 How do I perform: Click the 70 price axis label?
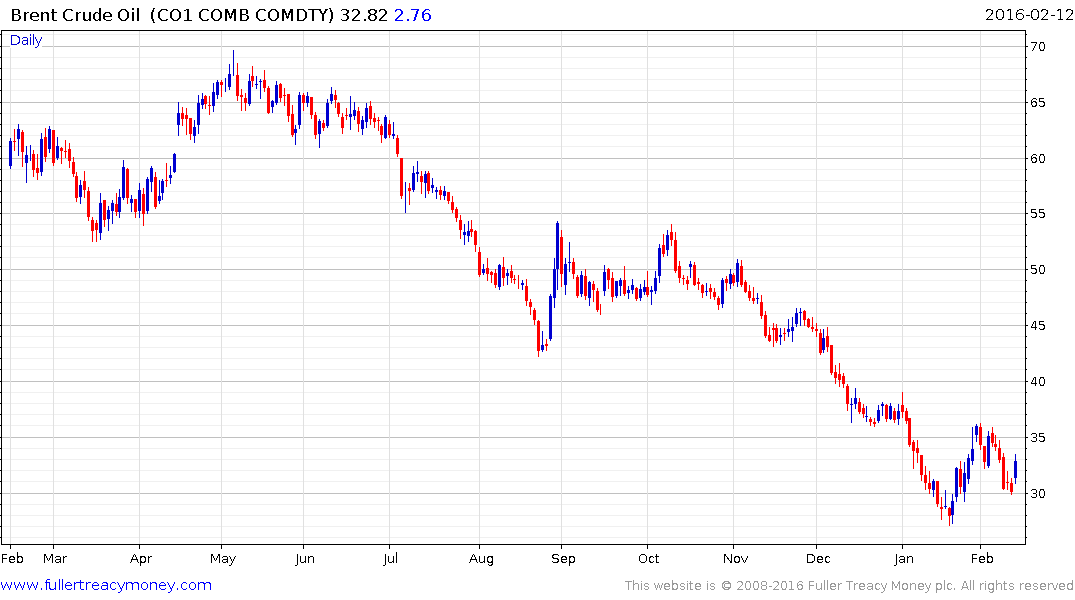click(1037, 47)
